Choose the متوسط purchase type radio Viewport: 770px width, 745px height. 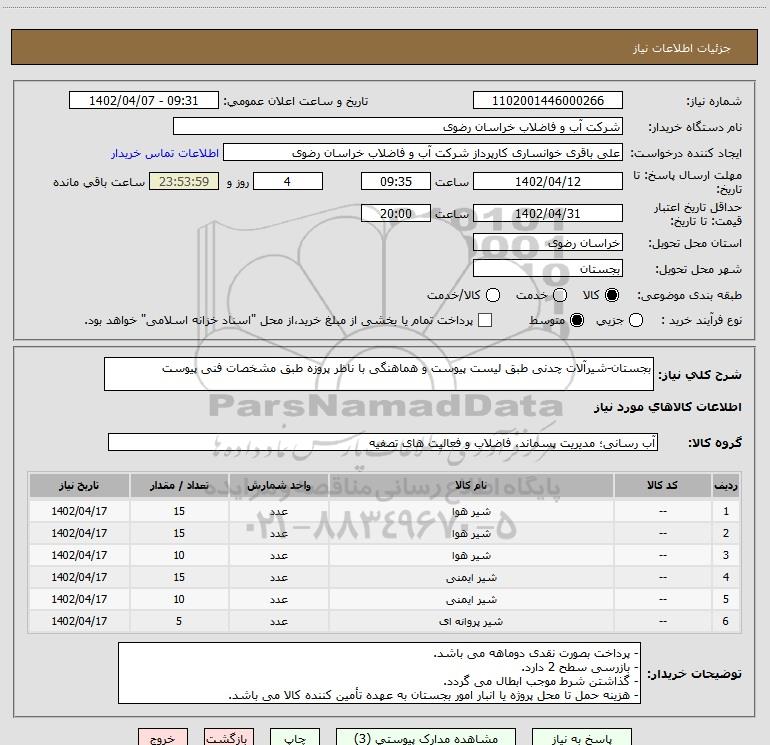coord(577,320)
